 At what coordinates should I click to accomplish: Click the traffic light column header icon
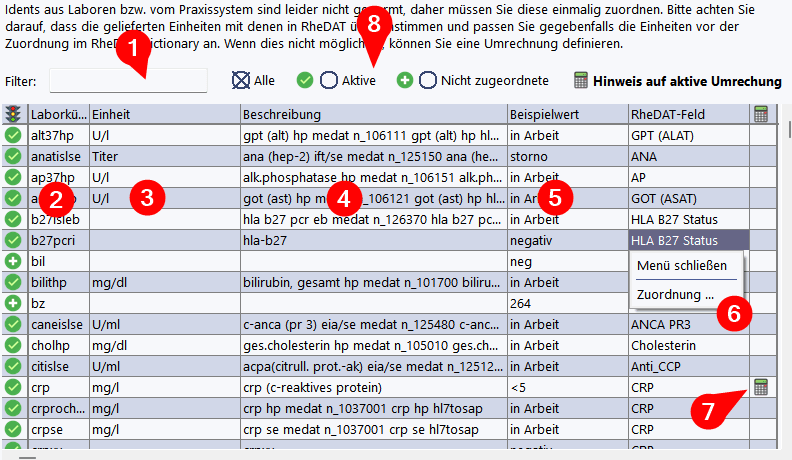point(13,115)
